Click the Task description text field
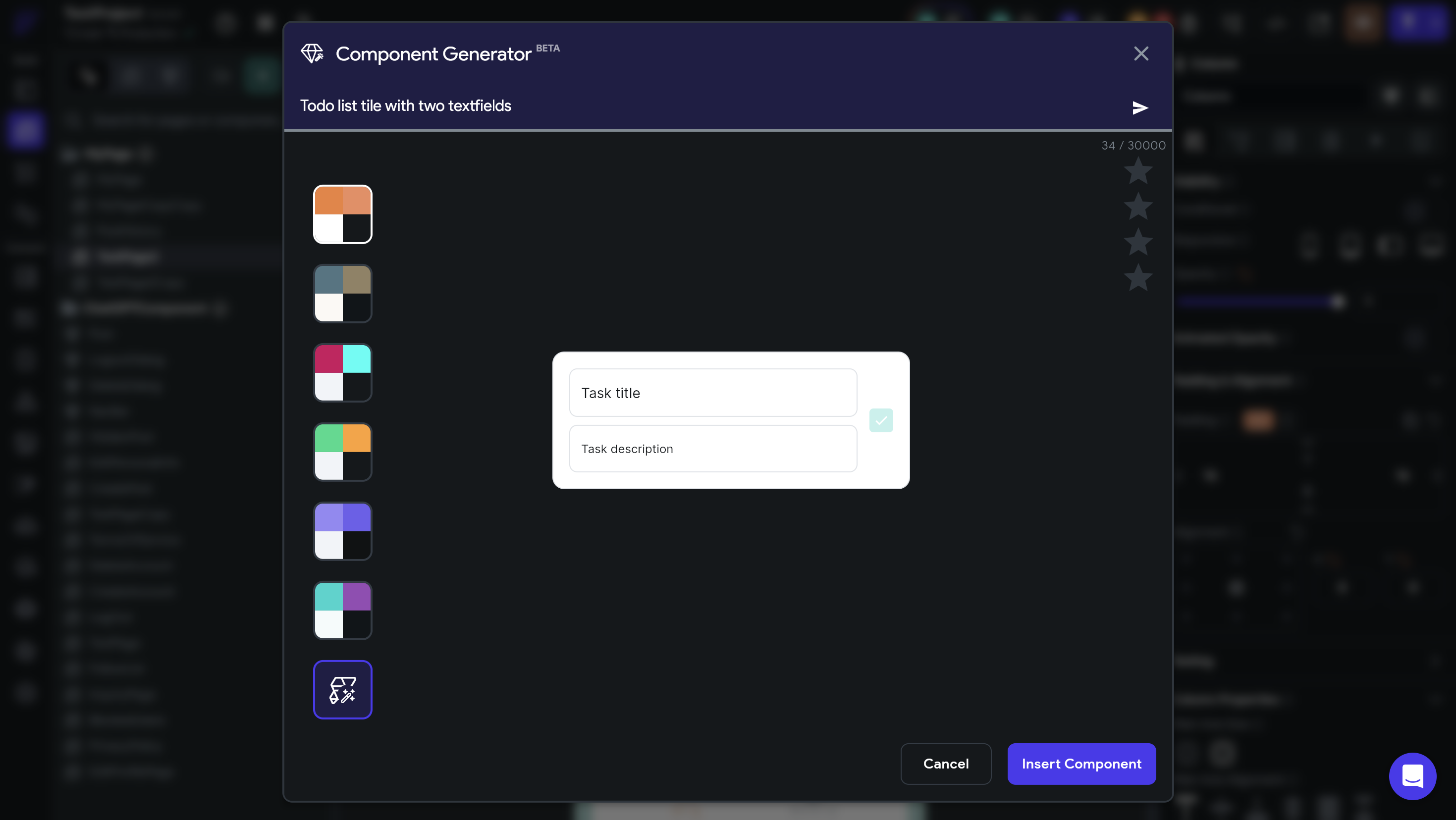This screenshot has width=1456, height=820. (713, 449)
